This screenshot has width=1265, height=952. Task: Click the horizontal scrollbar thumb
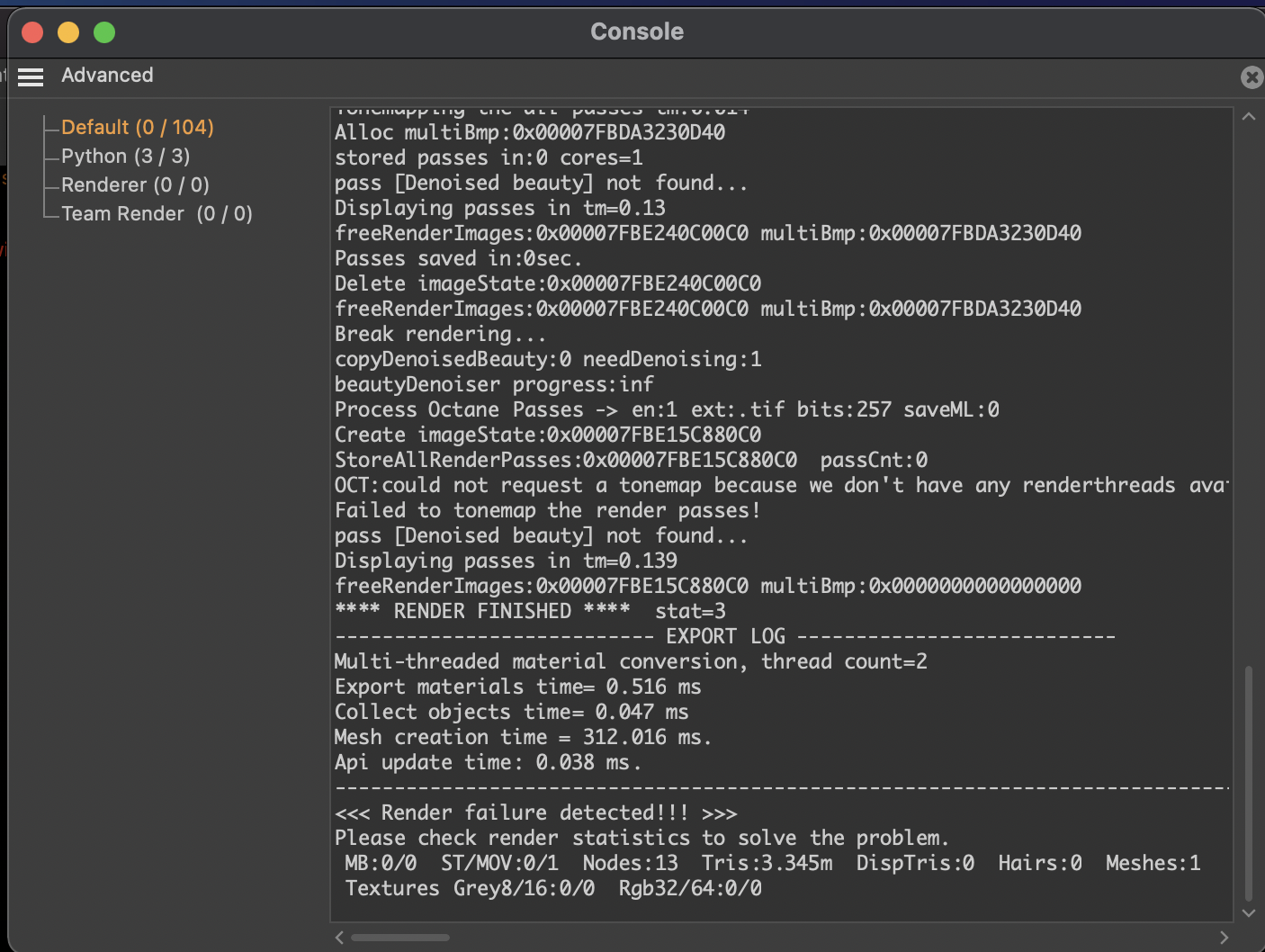400,938
